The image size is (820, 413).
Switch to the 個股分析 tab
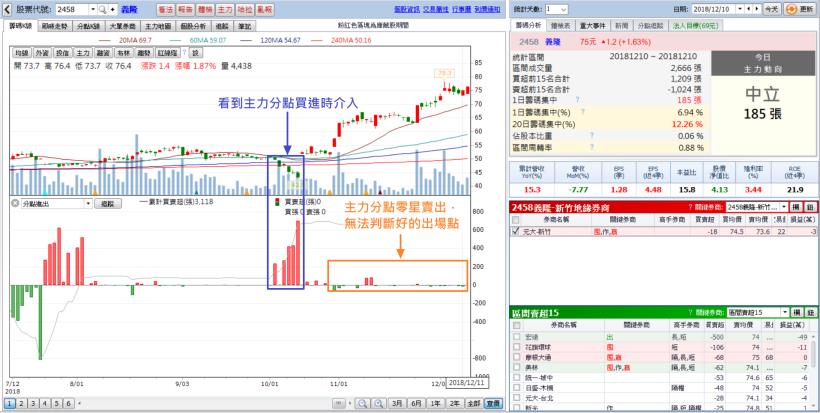192,26
